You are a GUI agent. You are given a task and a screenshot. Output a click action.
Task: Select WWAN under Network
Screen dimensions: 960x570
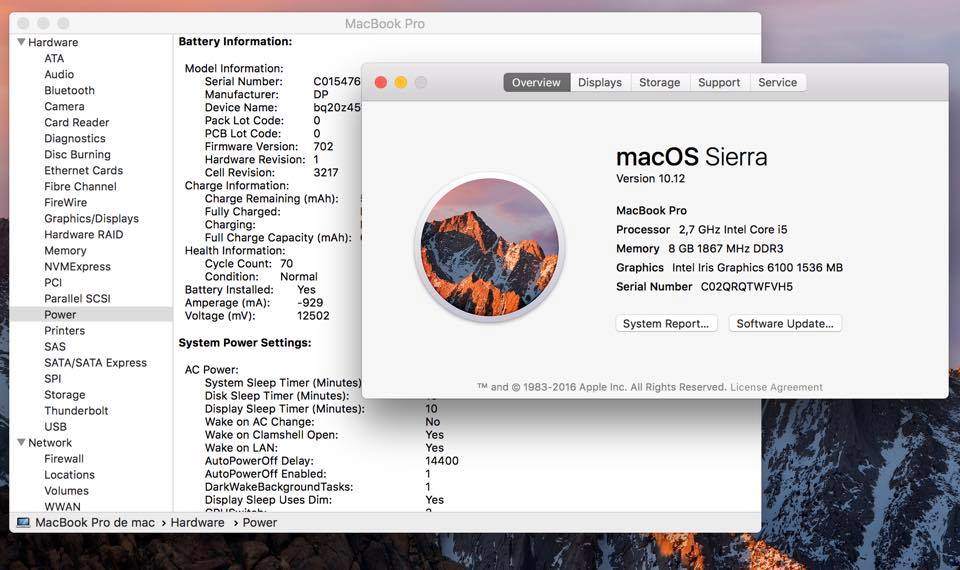coord(62,506)
